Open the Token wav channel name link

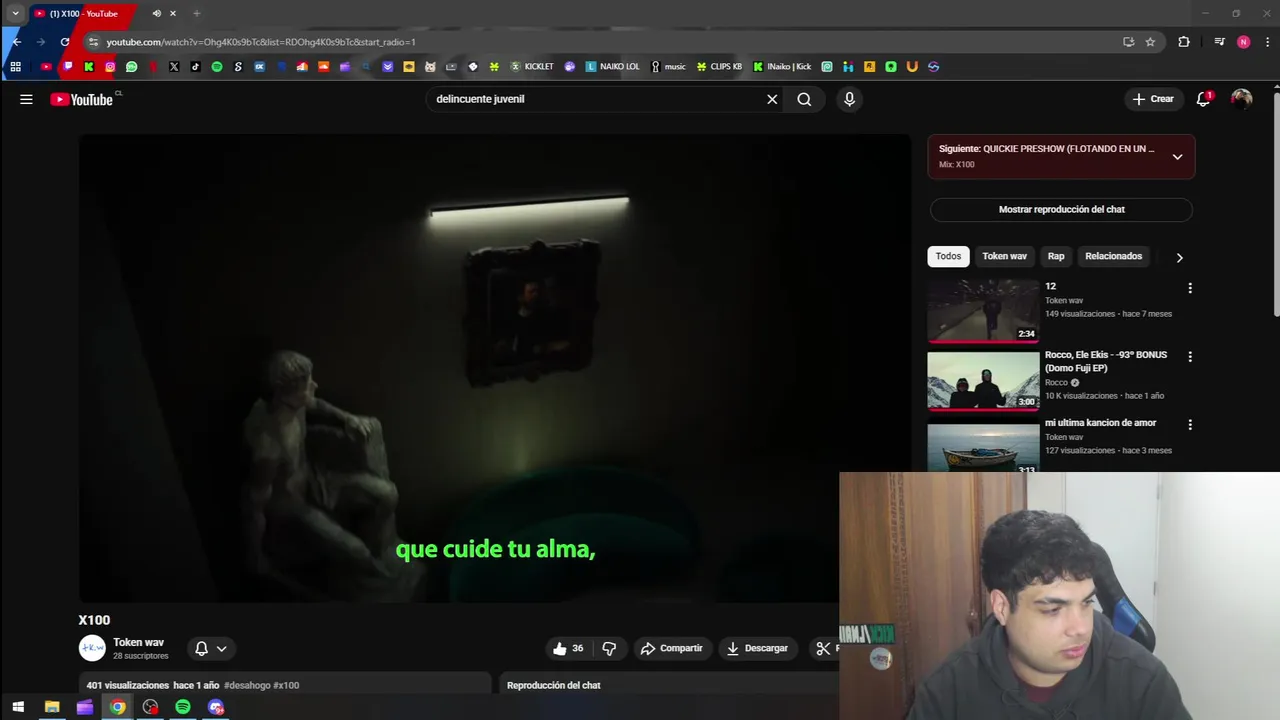138,642
